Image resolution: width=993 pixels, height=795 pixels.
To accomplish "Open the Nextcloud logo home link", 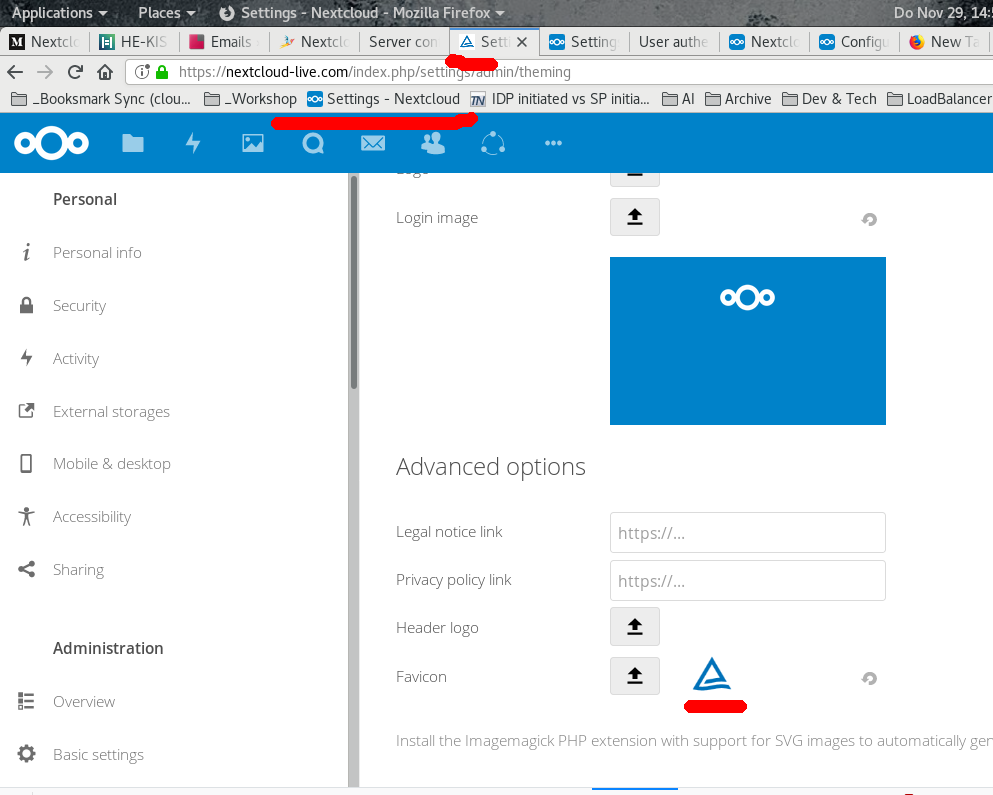I will coord(51,143).
